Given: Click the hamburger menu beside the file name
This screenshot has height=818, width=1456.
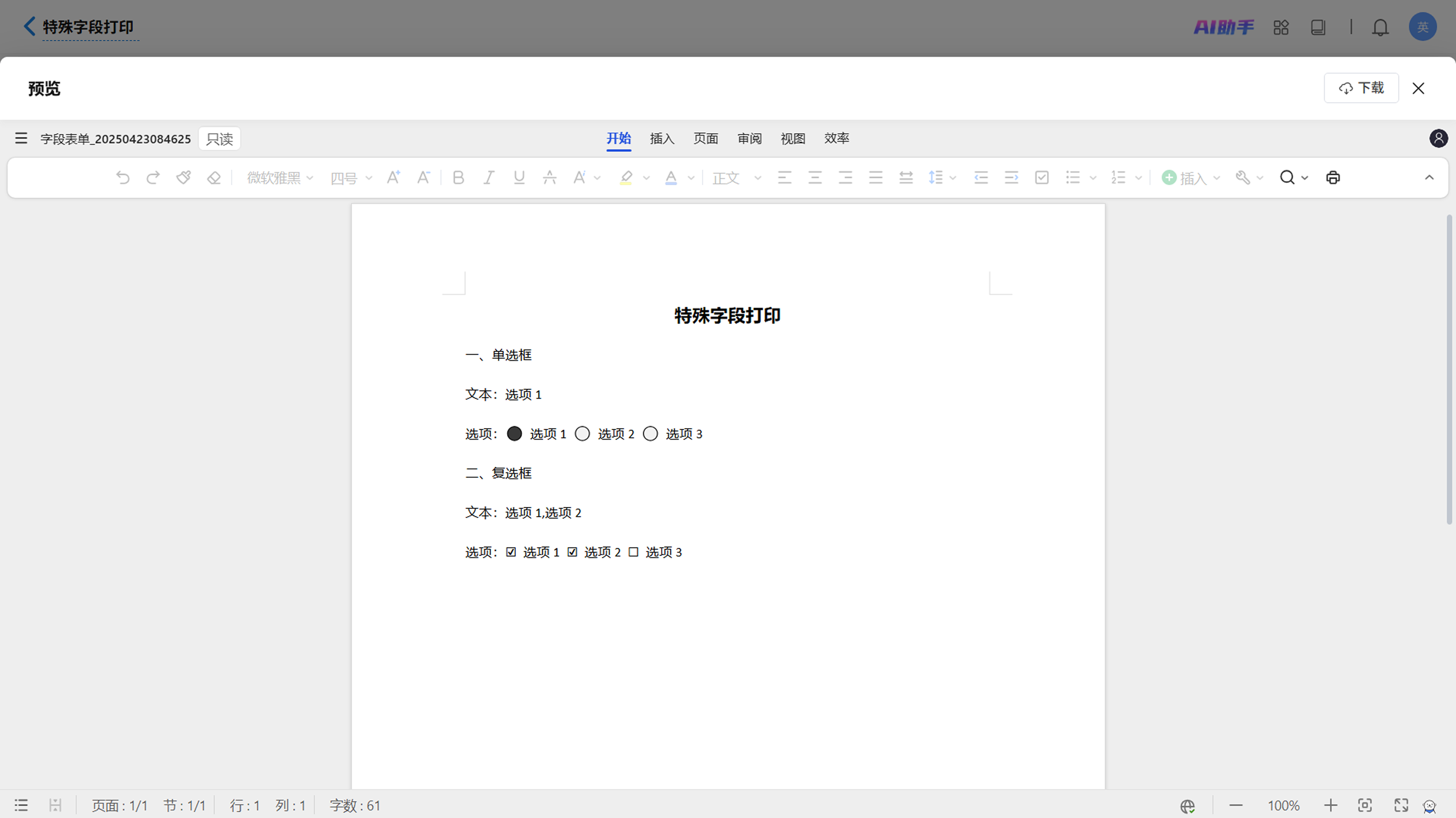Looking at the screenshot, I should point(21,138).
